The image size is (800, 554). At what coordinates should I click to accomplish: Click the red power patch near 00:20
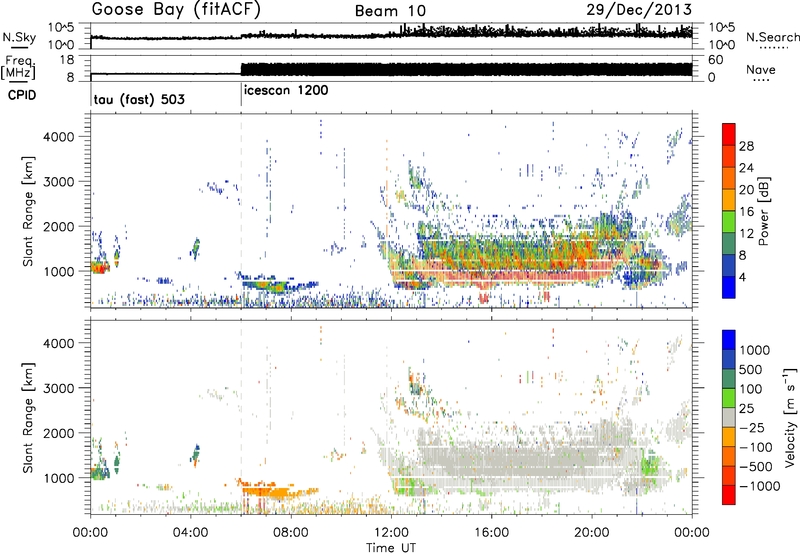[99, 267]
